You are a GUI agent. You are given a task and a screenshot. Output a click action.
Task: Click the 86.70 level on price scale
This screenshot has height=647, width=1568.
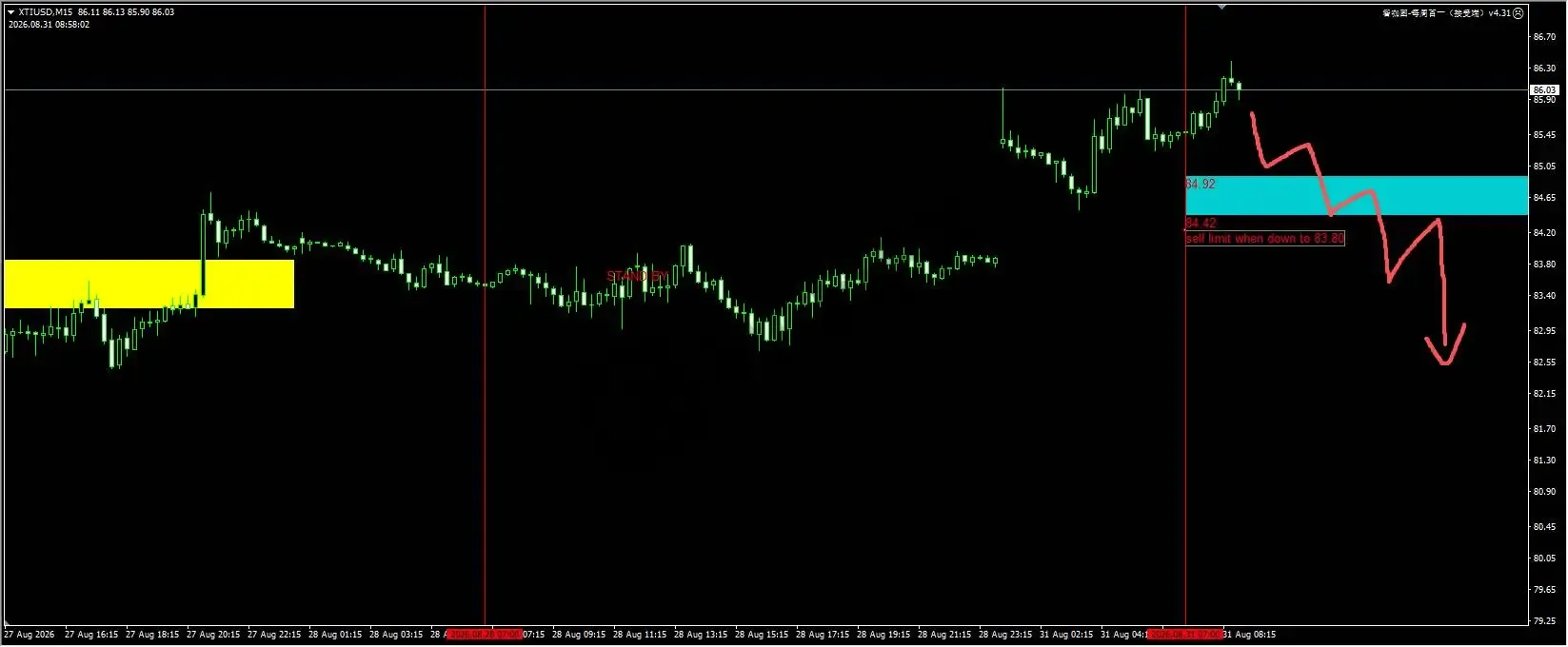coord(1544,37)
